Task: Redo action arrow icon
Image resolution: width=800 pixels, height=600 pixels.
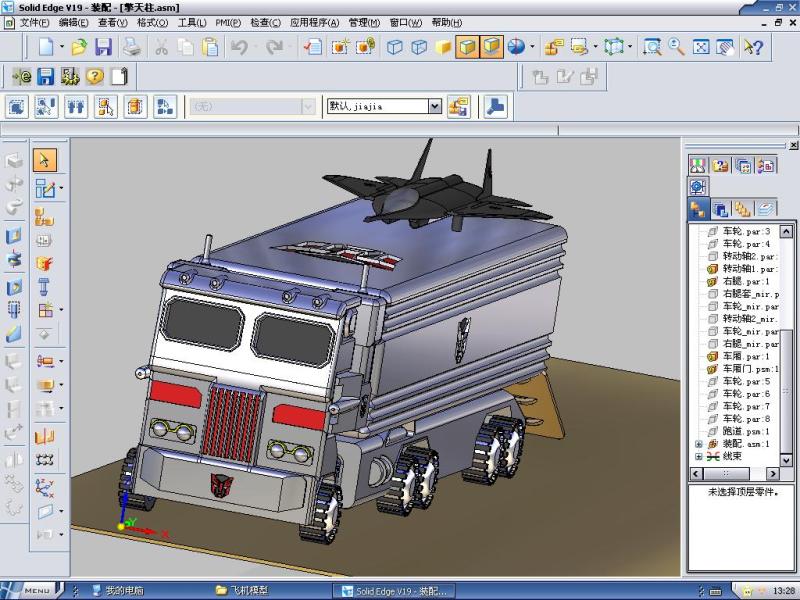Action: [274, 47]
